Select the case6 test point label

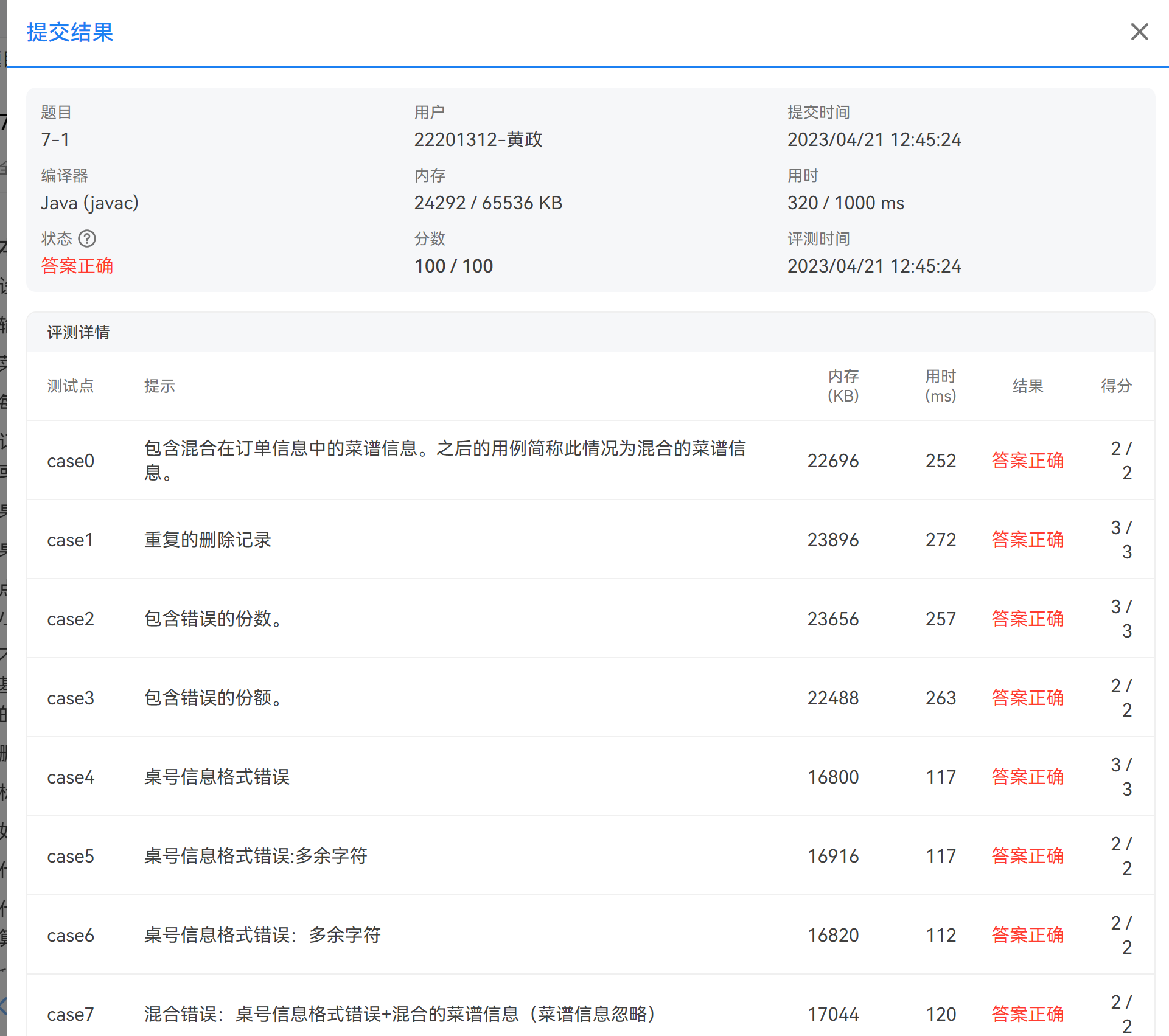(71, 936)
